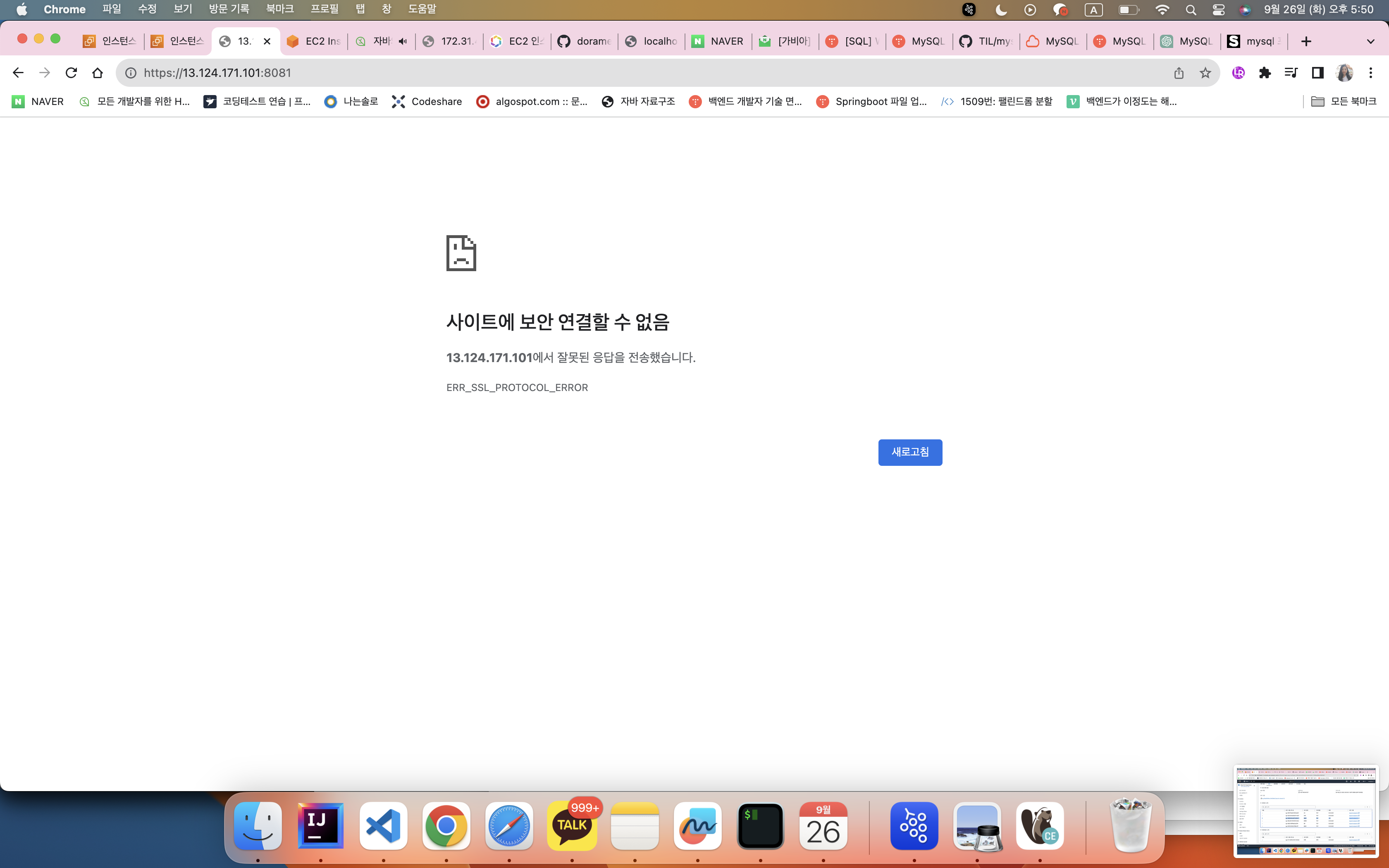
Task: Switch to the localho tab
Action: tap(651, 41)
